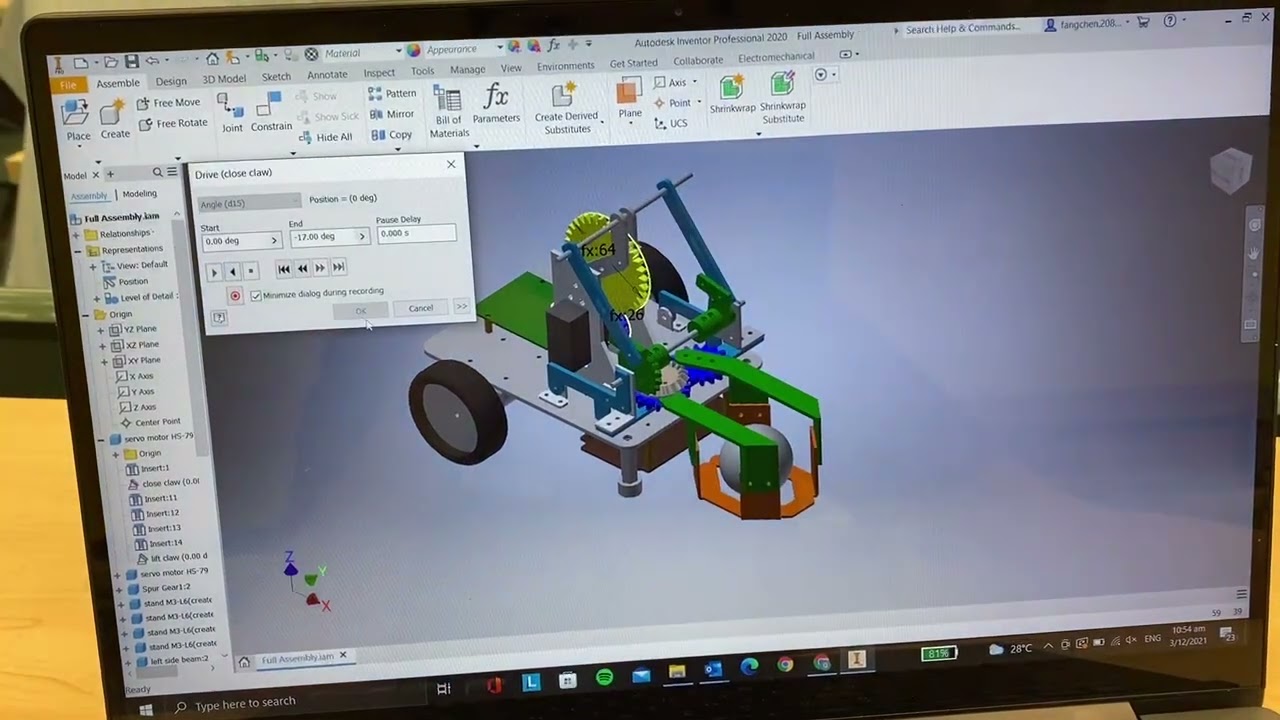Select the close claw constraint in browser
The width and height of the screenshot is (1280, 720).
[x=165, y=483]
